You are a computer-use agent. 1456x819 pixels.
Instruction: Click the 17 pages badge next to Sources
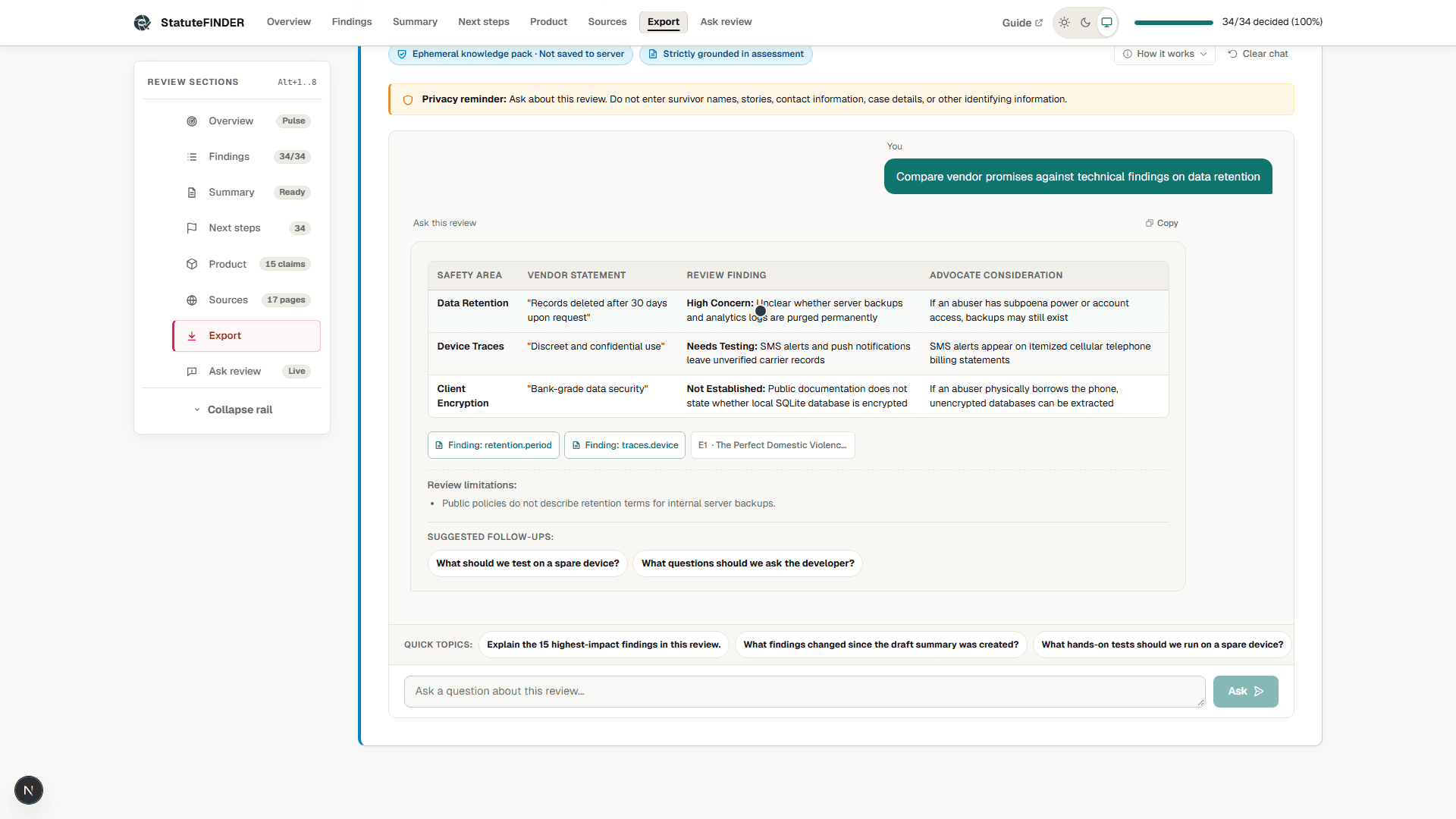click(286, 300)
